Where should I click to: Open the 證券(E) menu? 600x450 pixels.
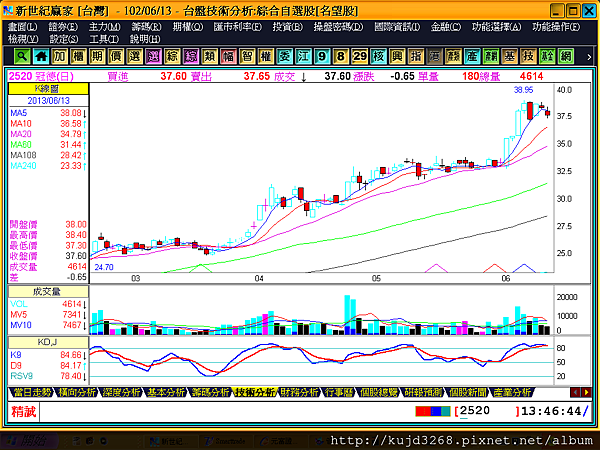pos(63,27)
